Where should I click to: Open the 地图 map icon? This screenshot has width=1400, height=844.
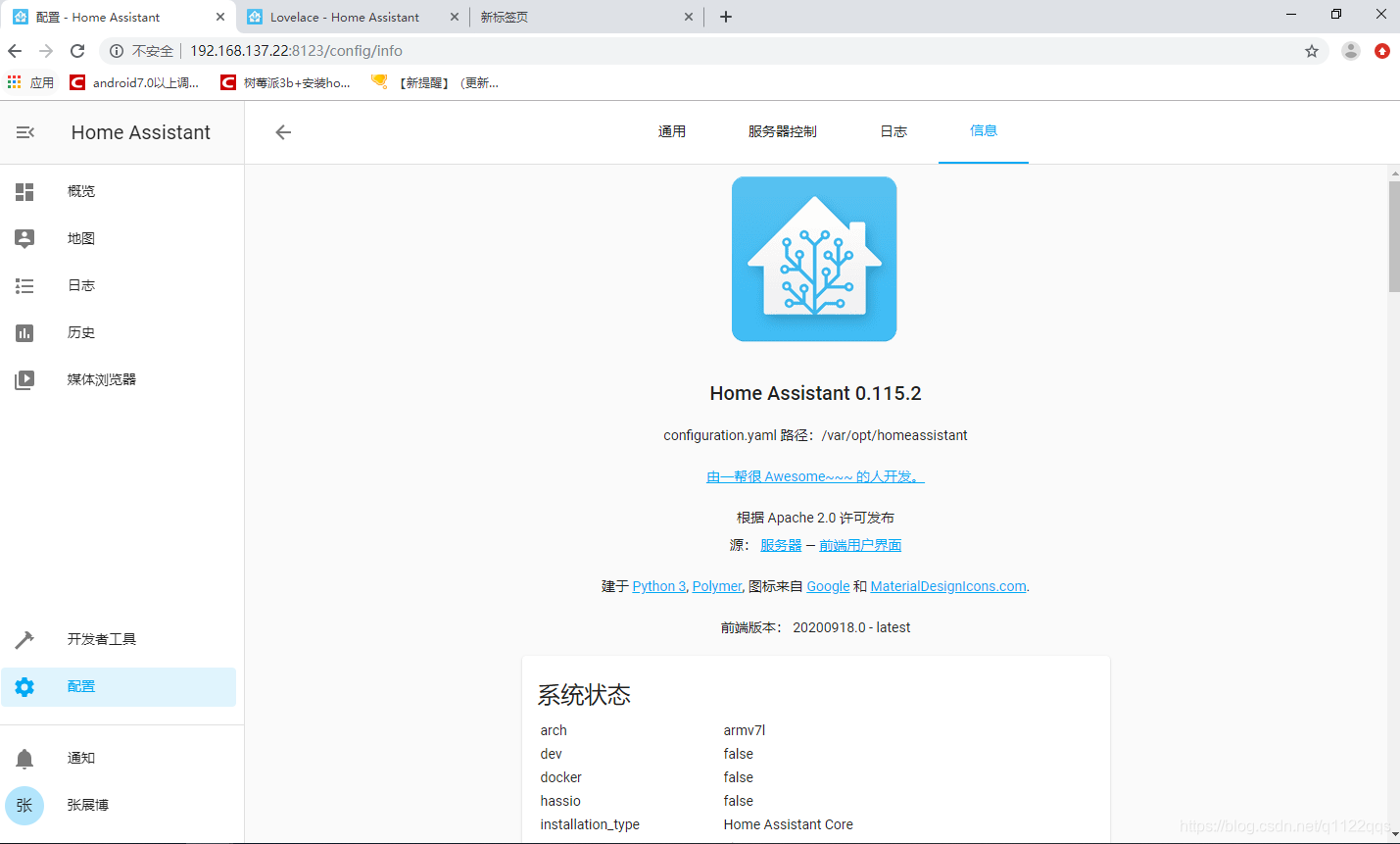click(x=24, y=238)
